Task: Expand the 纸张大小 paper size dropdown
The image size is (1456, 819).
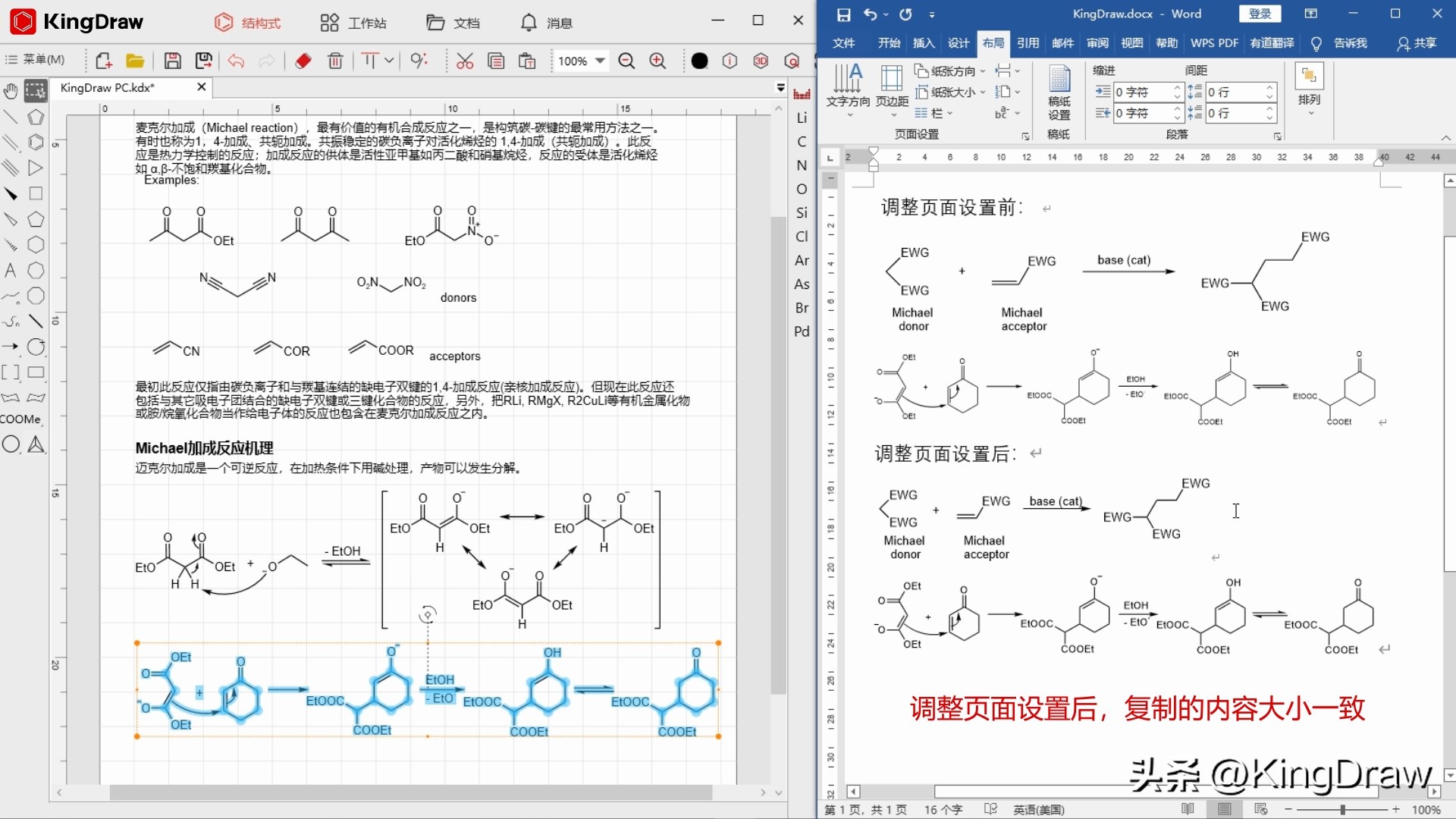Action: pos(950,93)
